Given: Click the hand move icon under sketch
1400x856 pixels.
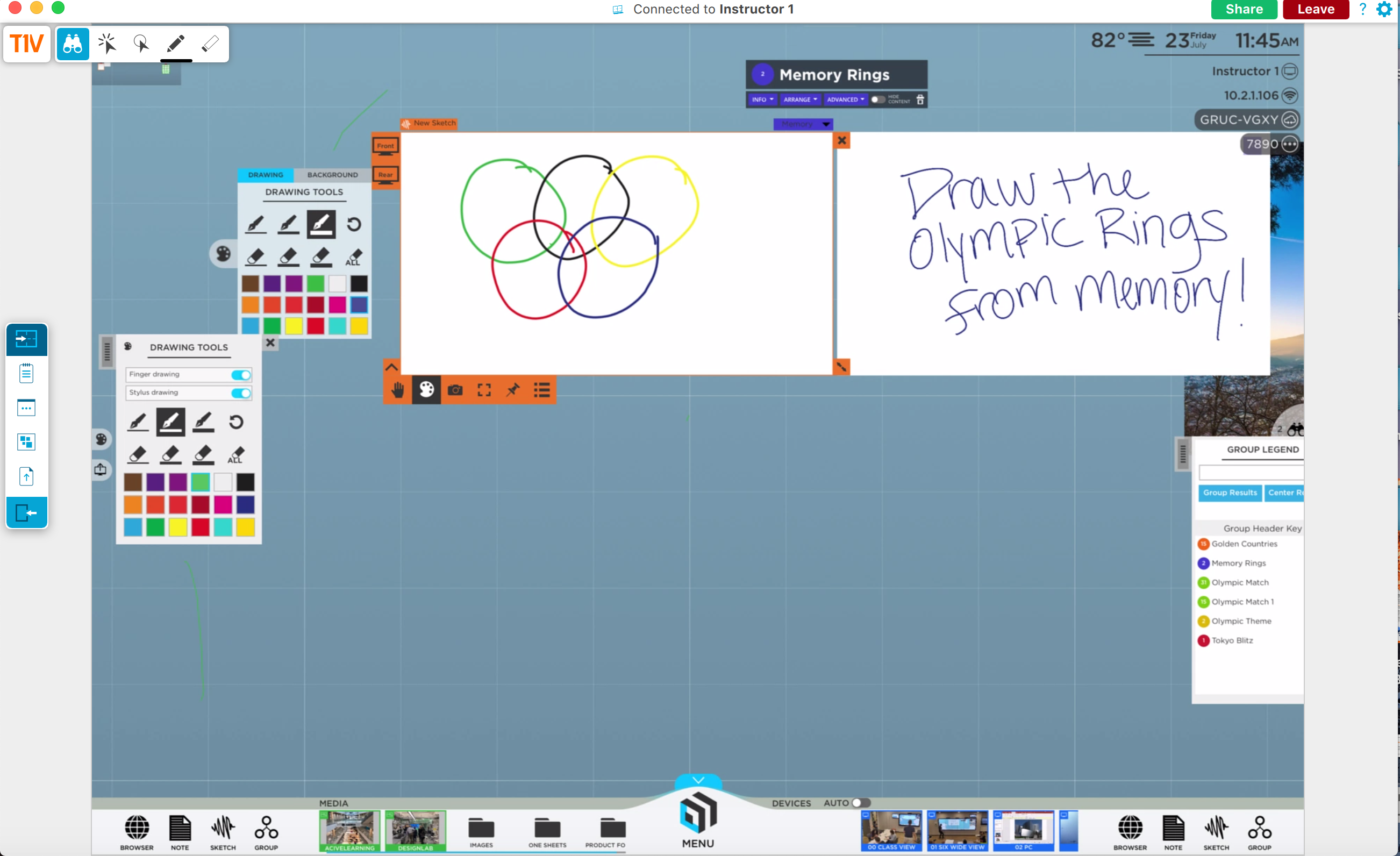Looking at the screenshot, I should (x=398, y=390).
